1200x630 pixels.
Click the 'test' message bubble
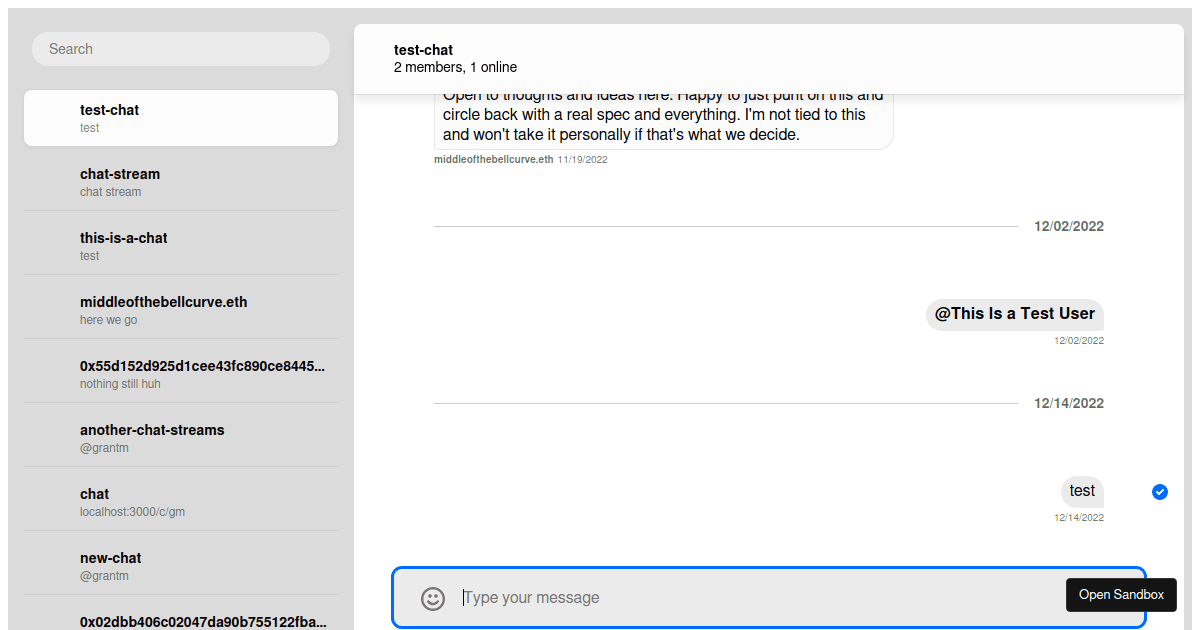point(1082,491)
